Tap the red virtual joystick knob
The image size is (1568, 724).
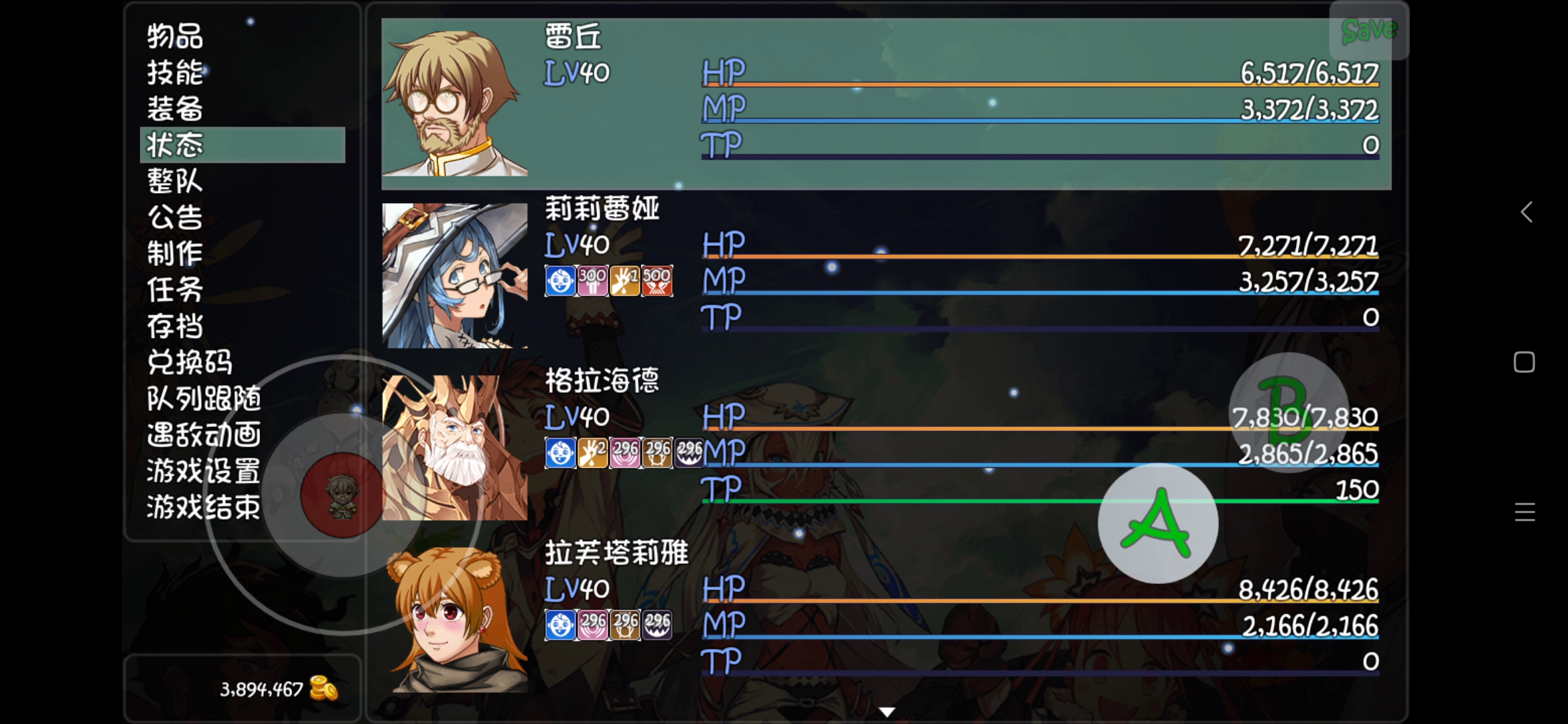pos(342,495)
